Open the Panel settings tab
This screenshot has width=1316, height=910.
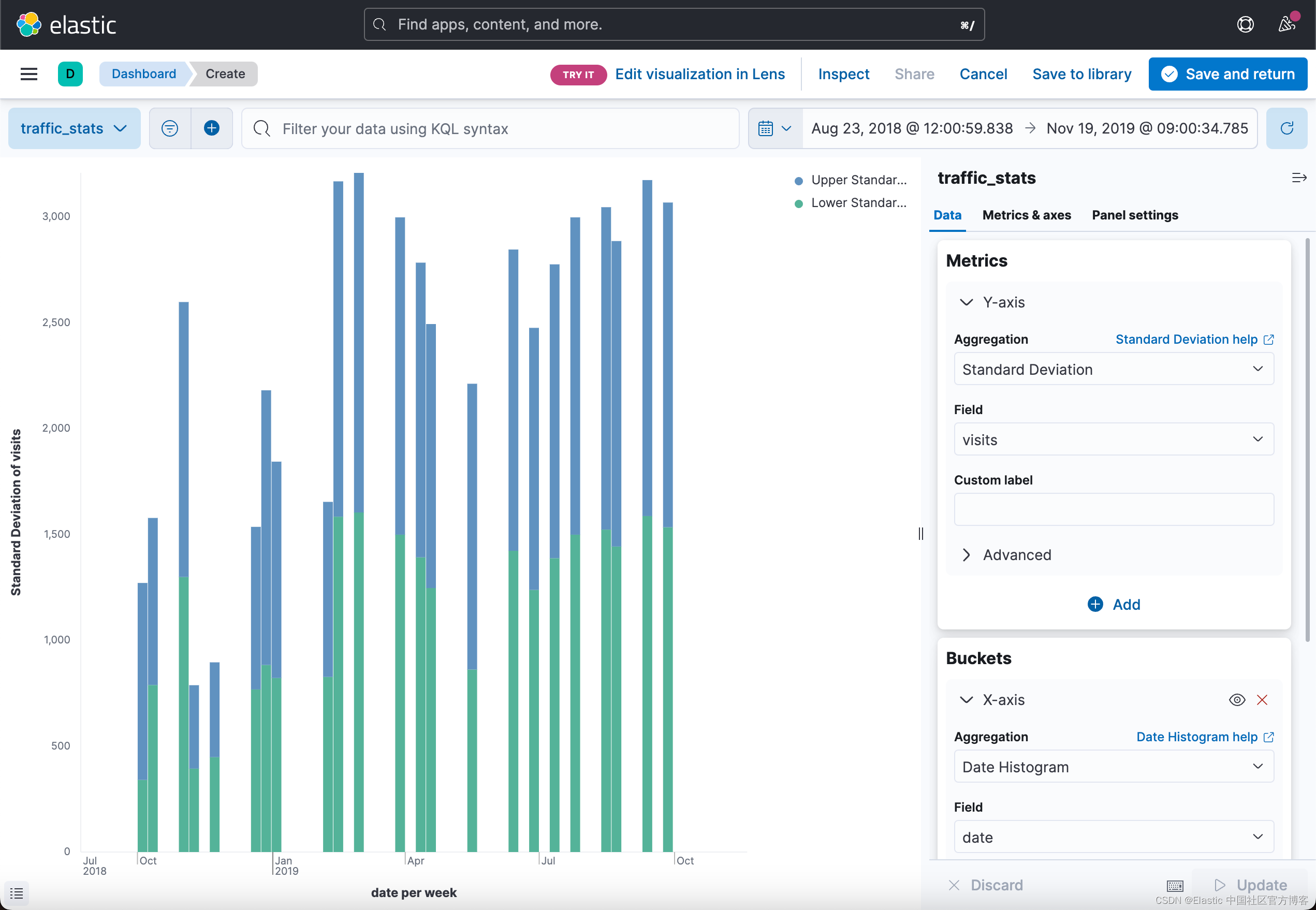(x=1134, y=215)
